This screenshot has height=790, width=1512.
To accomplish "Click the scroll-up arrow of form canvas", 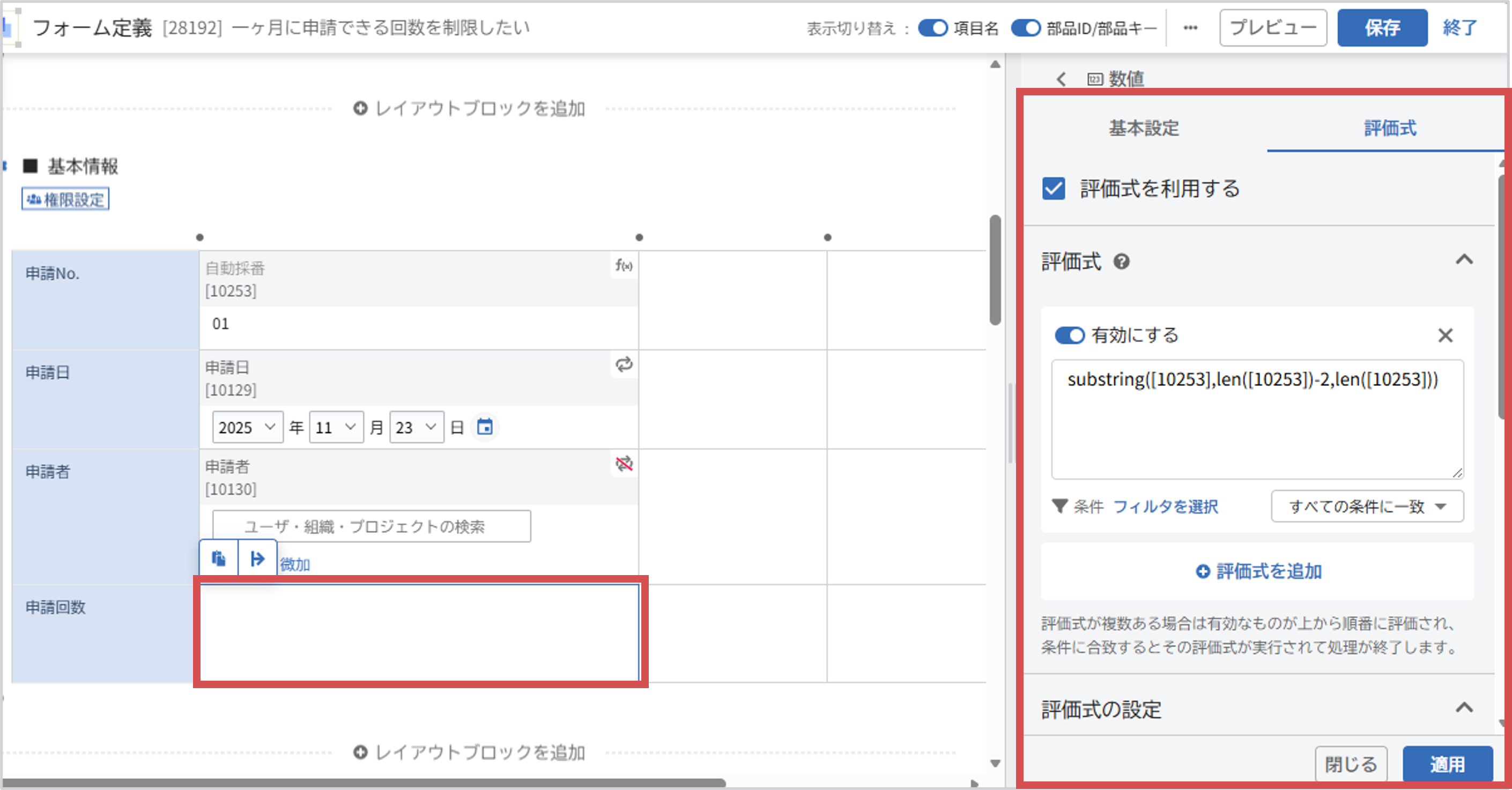I will pyautogui.click(x=995, y=64).
